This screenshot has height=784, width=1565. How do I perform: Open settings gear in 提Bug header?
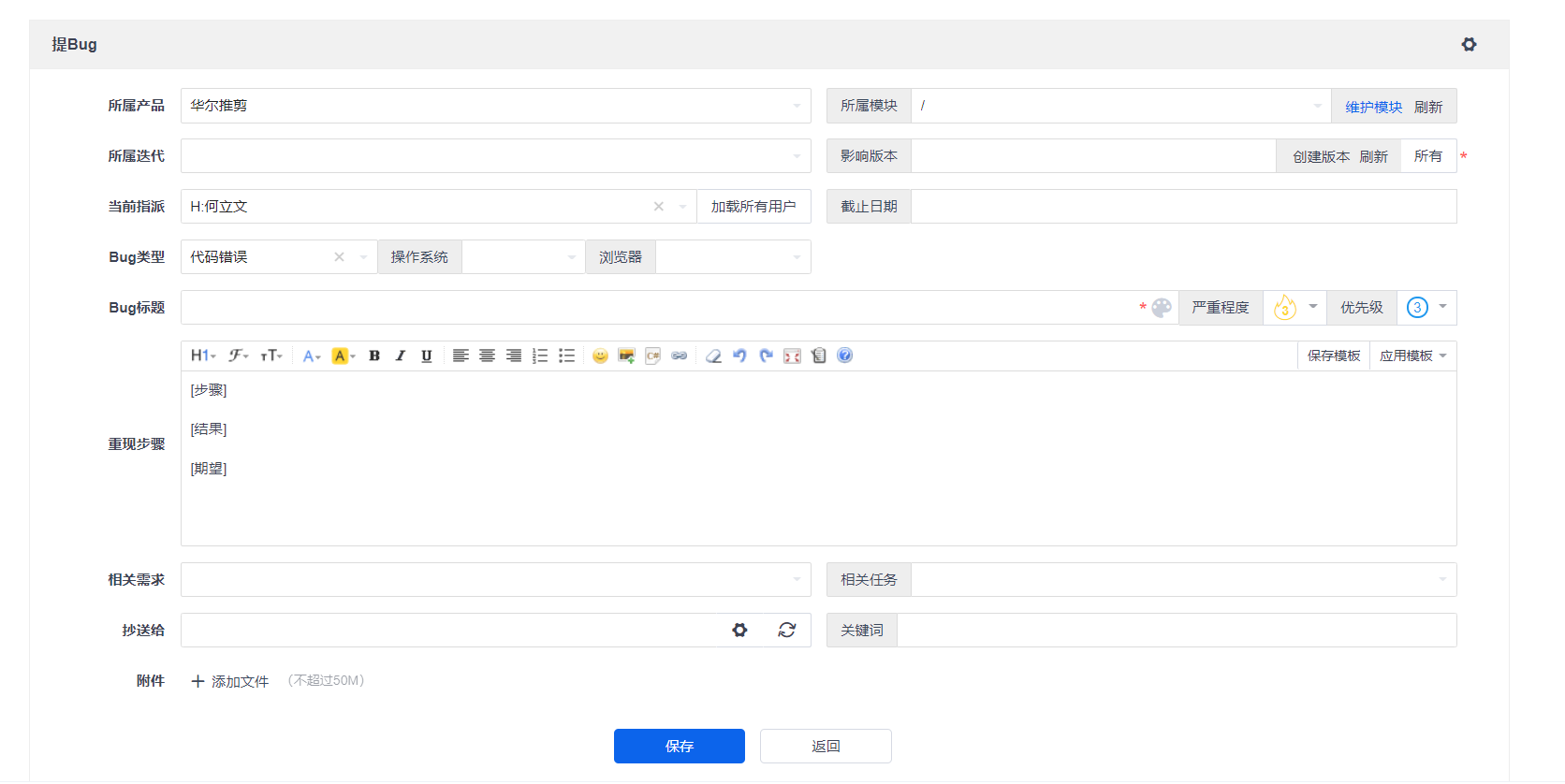tap(1470, 44)
